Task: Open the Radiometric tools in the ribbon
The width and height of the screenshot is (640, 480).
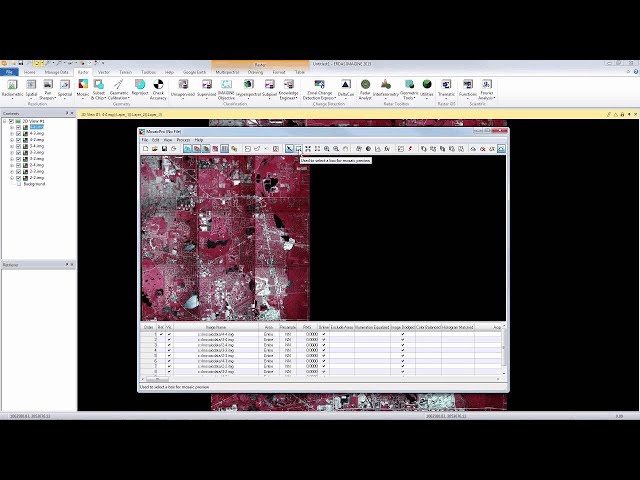Action: [12, 89]
